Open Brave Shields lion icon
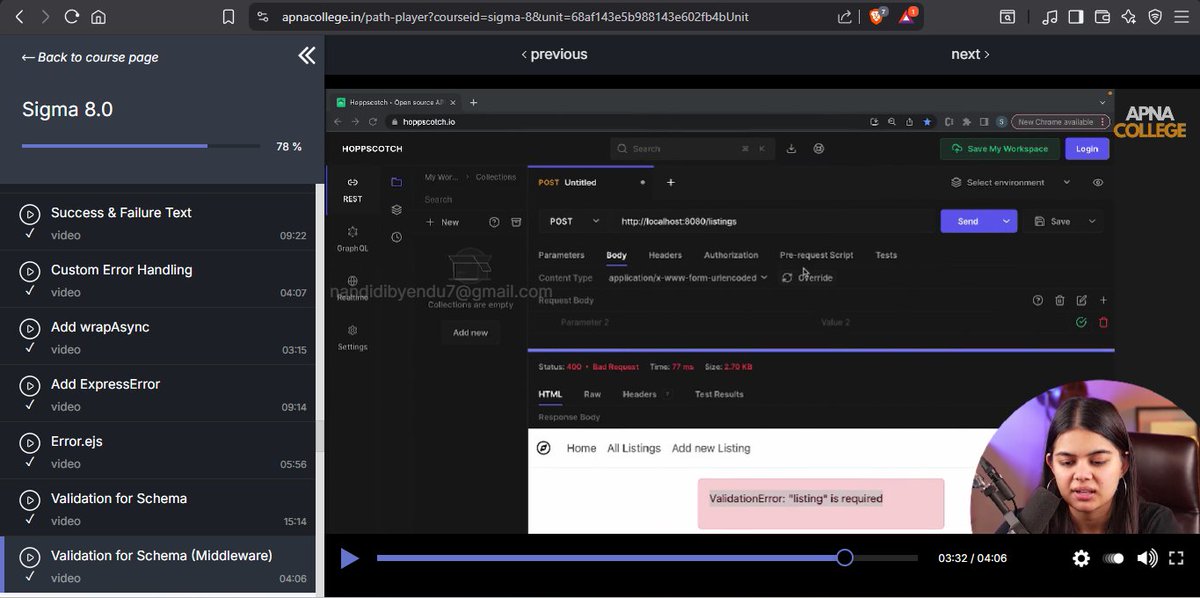This screenshot has width=1200, height=598. 877,16
